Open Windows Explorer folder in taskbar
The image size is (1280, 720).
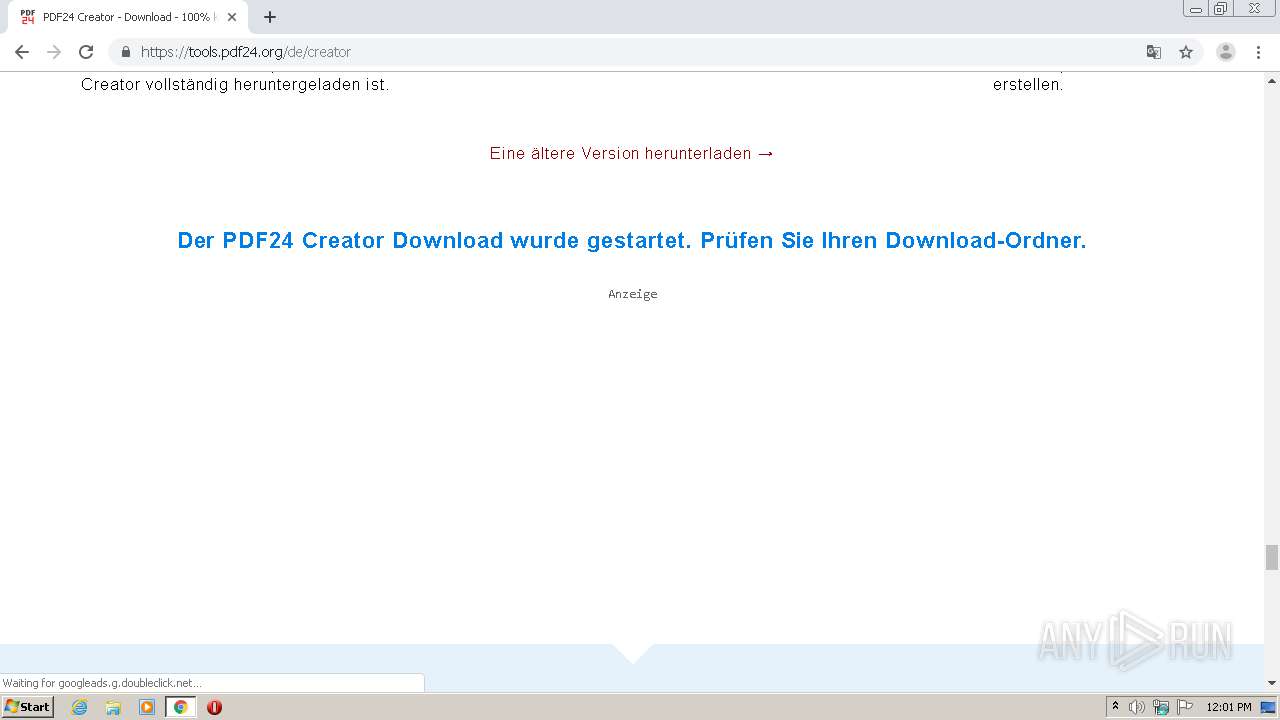tap(113, 707)
